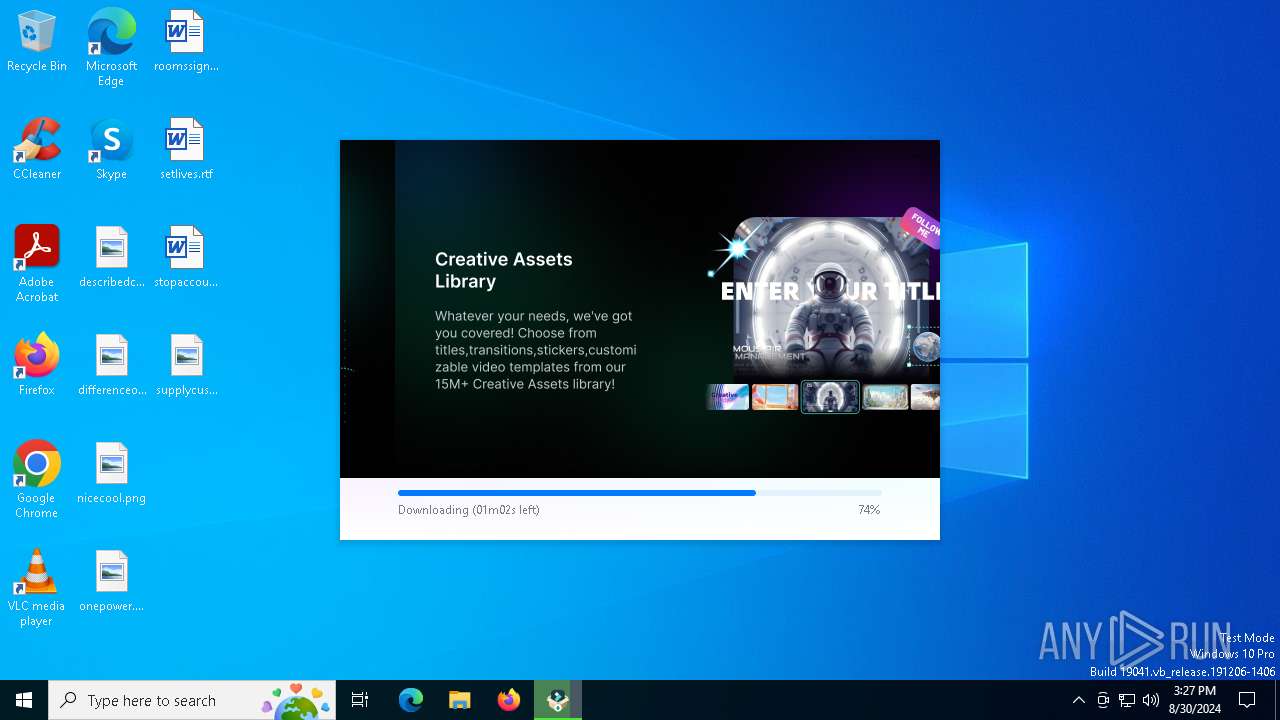
Task: Open the Firefox desktop shortcut
Action: point(37,365)
